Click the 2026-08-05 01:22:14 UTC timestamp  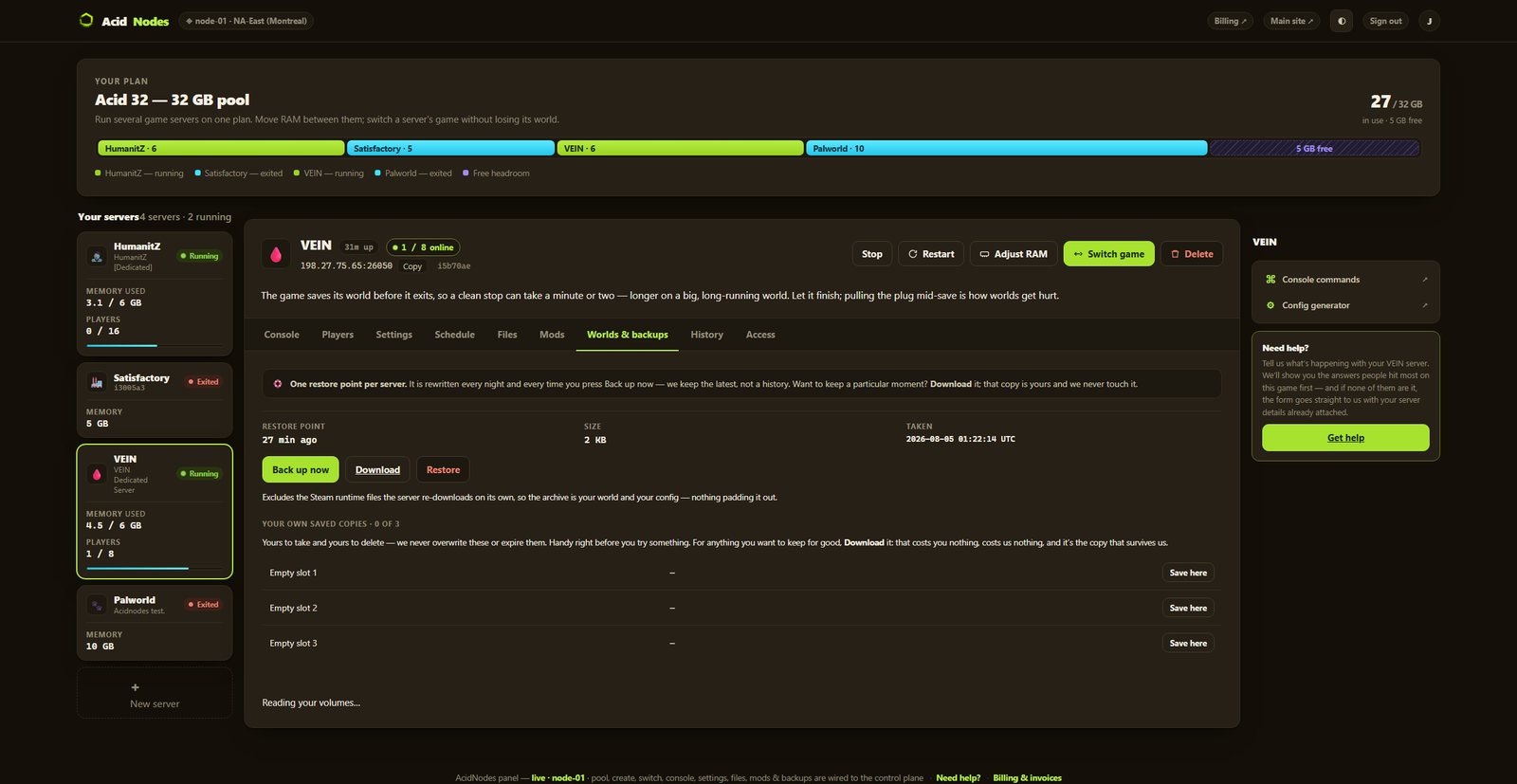tap(960, 439)
